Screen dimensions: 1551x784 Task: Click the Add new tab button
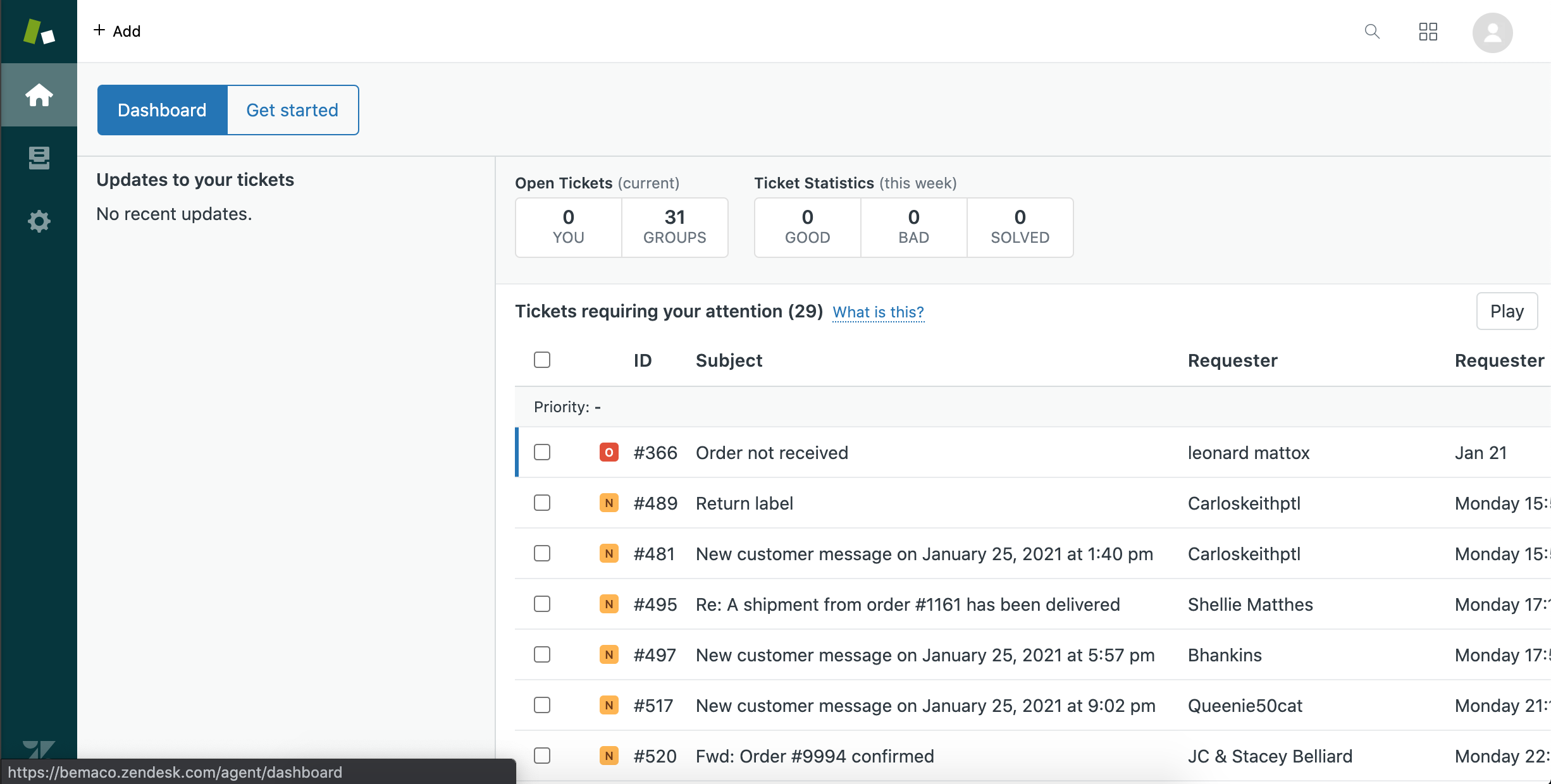click(x=117, y=31)
